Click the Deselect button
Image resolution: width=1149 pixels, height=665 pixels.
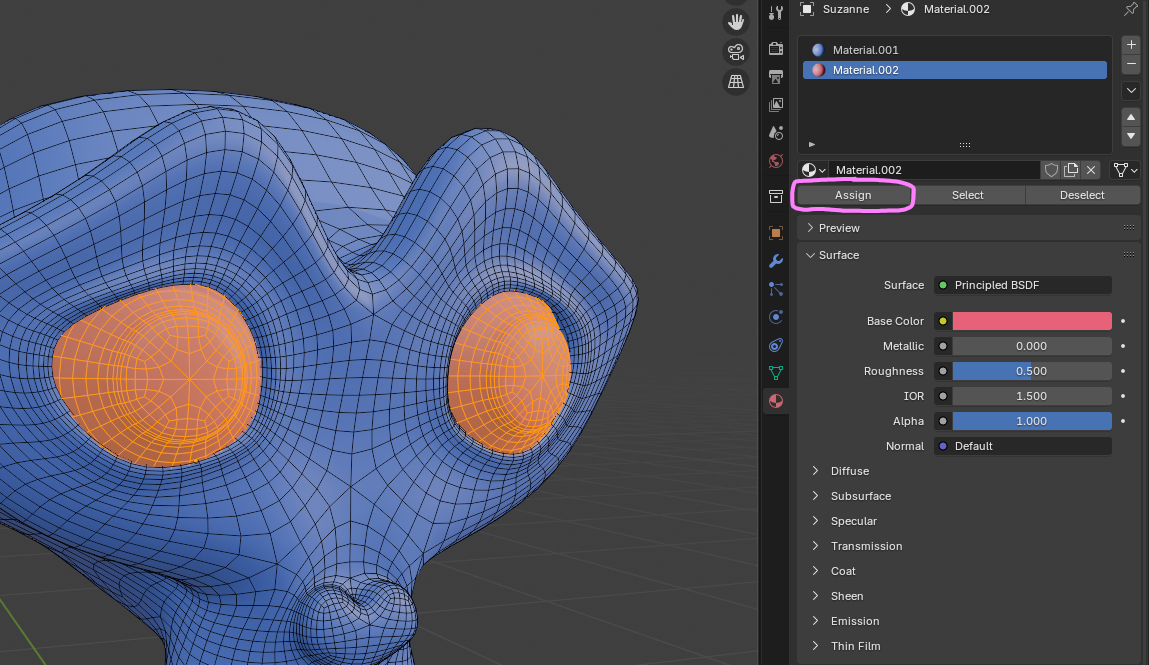[x=1082, y=195]
